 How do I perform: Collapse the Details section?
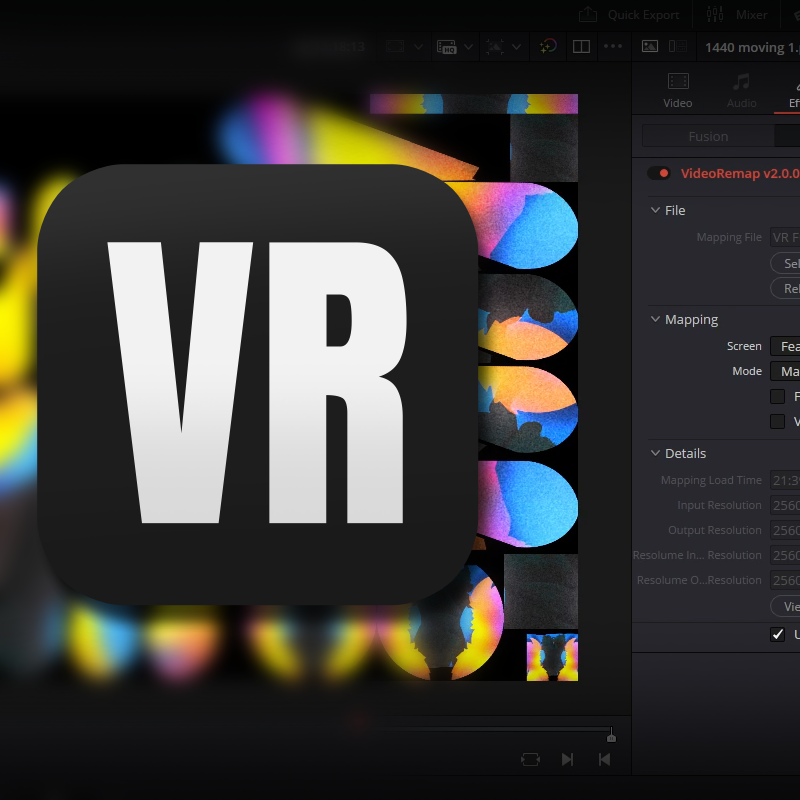655,453
